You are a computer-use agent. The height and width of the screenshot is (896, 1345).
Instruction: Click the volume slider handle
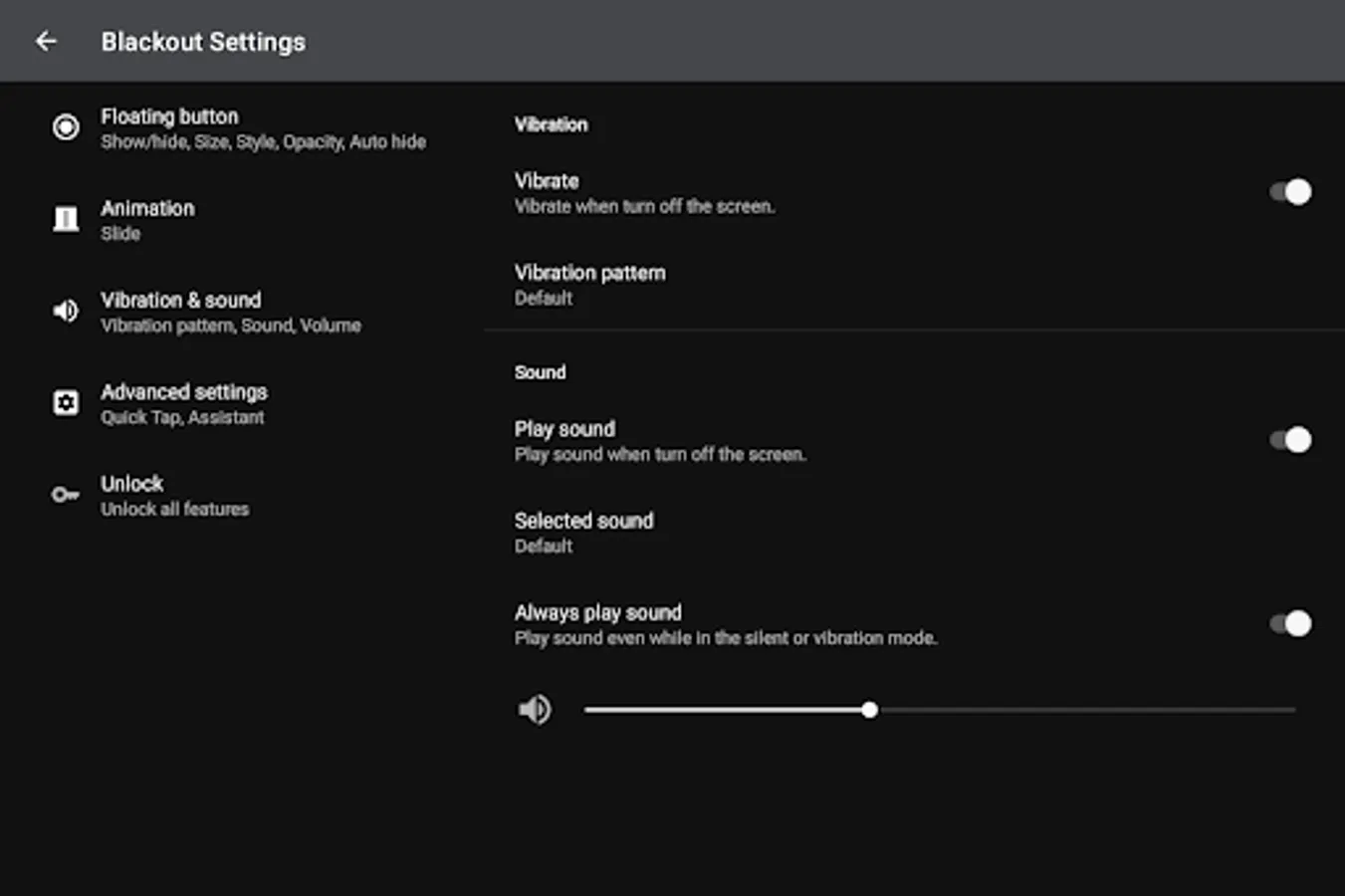(x=869, y=710)
